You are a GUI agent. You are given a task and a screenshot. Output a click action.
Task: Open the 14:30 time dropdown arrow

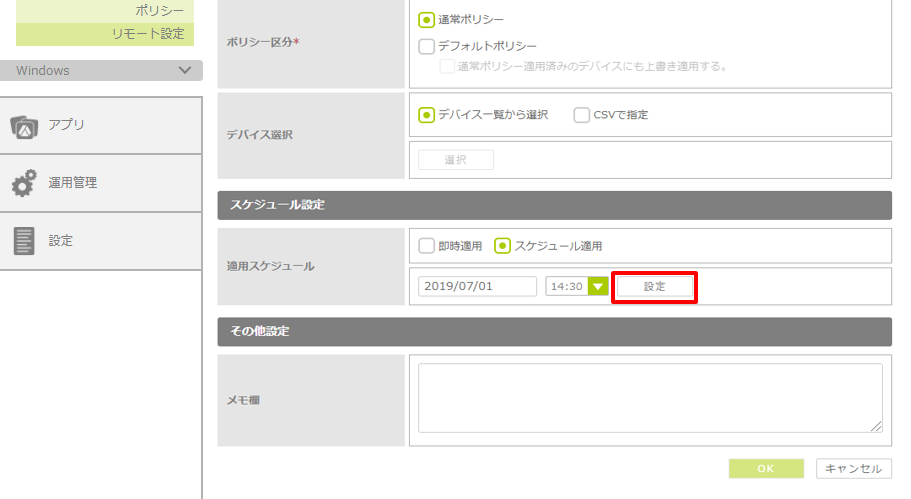tap(598, 287)
